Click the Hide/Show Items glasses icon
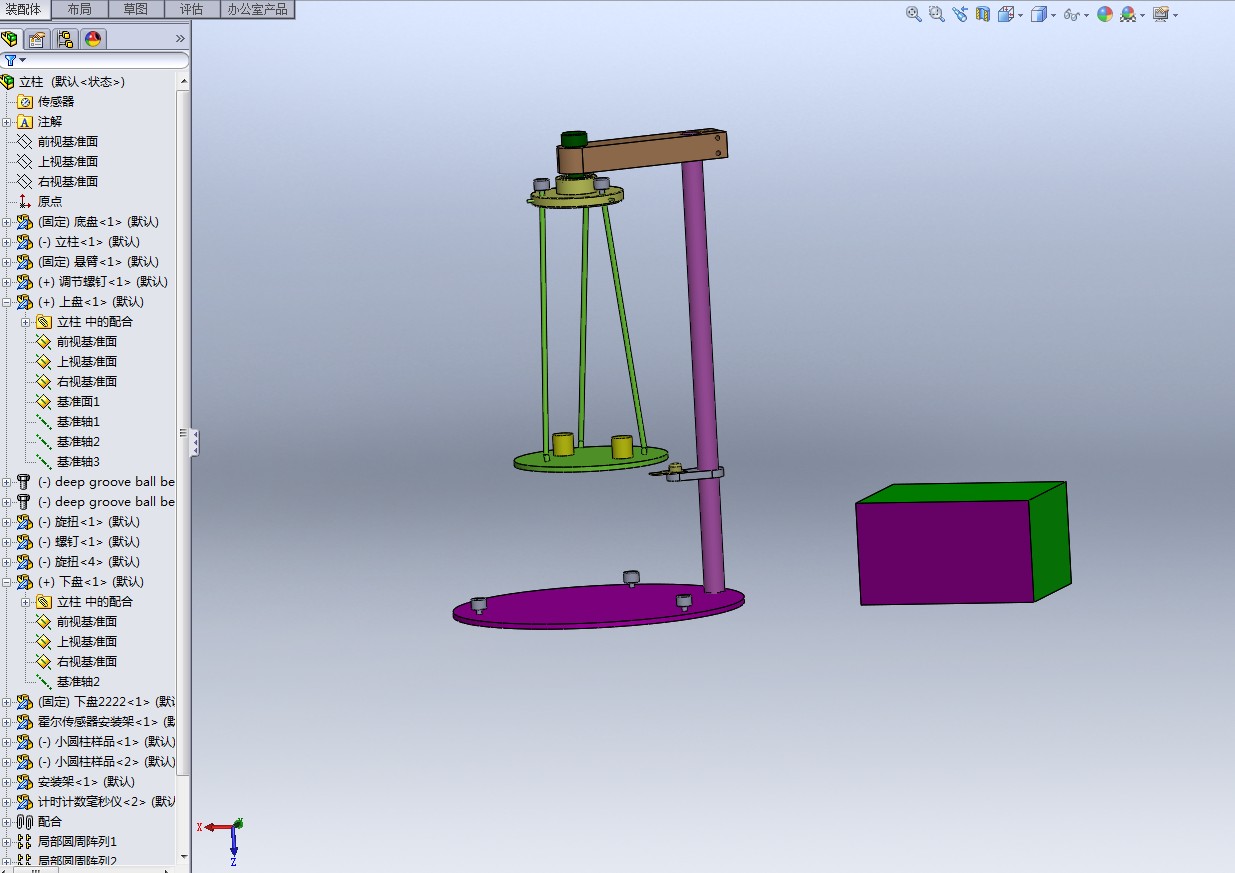Image resolution: width=1235 pixels, height=873 pixels. pyautogui.click(x=1071, y=14)
